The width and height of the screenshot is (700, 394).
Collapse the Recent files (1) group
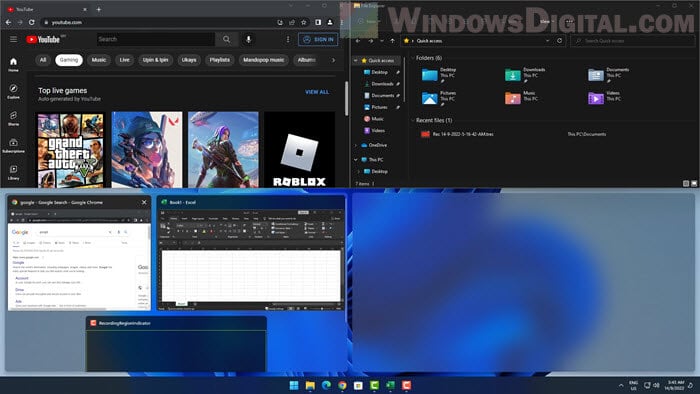[x=413, y=120]
